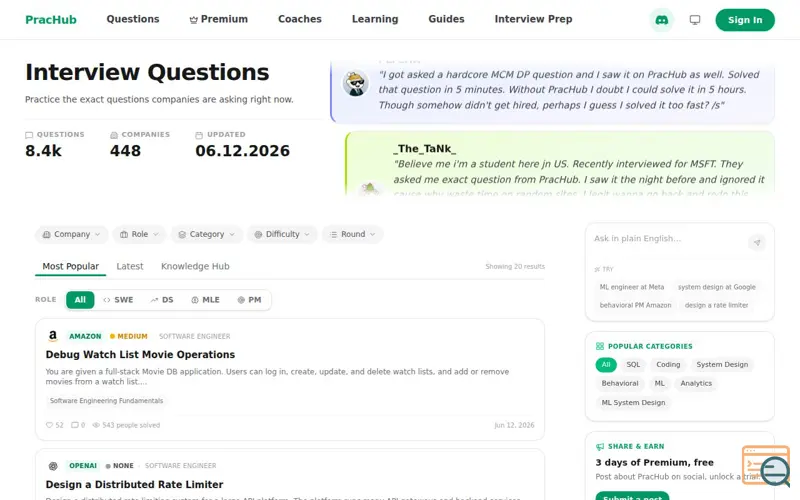Select System Design category chip
The image size is (800, 500).
coord(722,365)
